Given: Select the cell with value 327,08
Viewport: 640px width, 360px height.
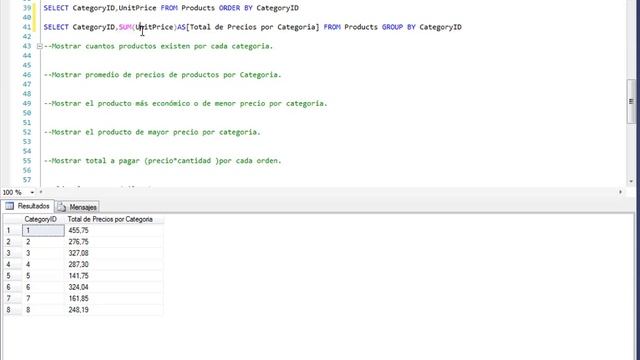Looking at the screenshot, I should (113, 253).
